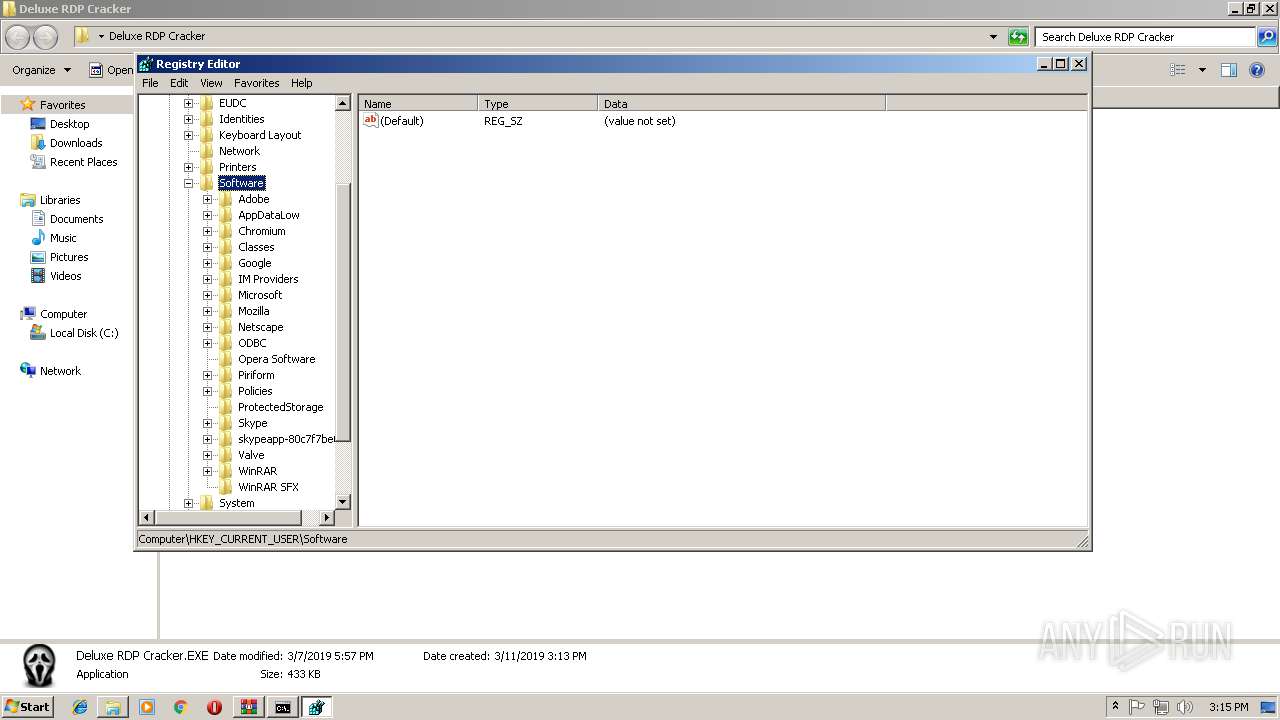
Task: Change view icon in Explorer
Action: point(1178,70)
